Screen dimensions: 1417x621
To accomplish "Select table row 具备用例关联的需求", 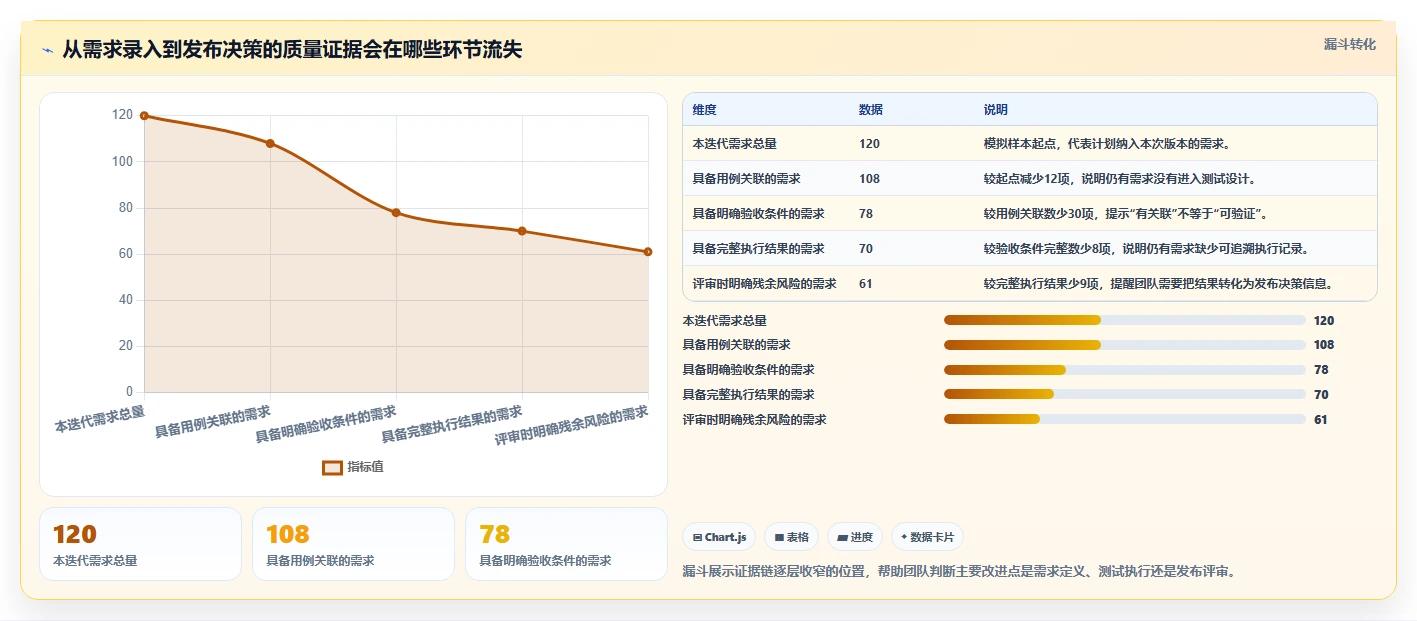I will [x=1029, y=178].
